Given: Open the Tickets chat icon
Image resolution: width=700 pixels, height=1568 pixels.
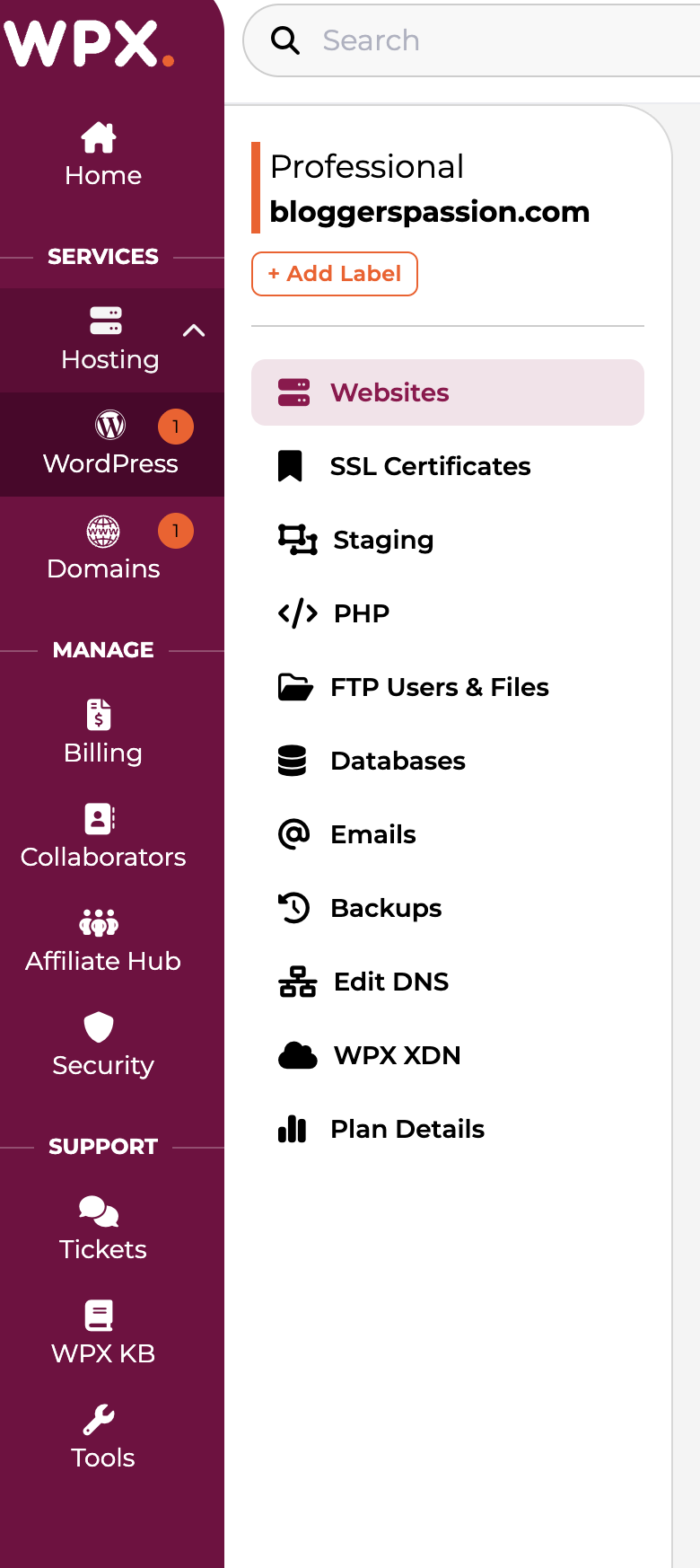Looking at the screenshot, I should 98,1211.
